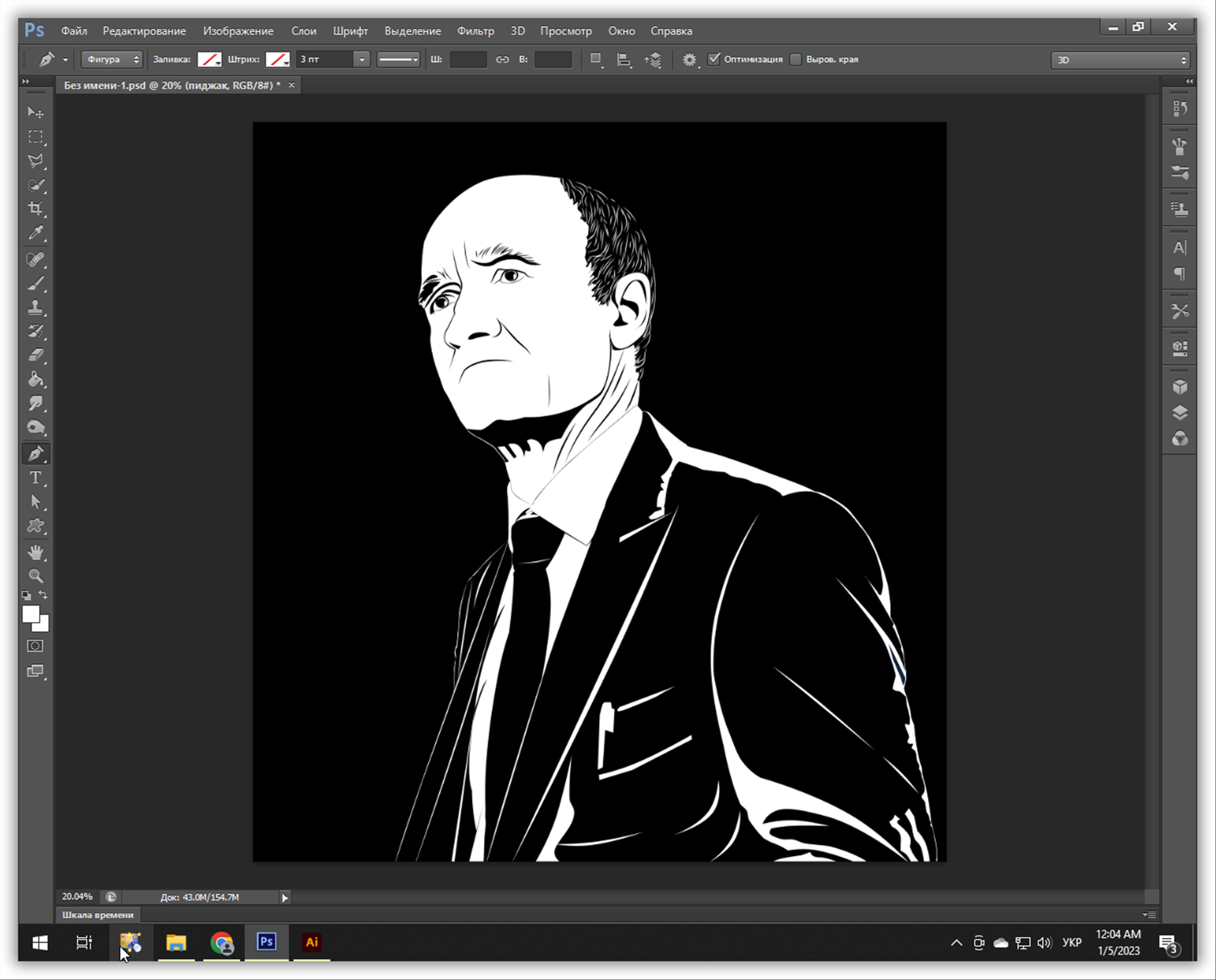Select the Eraser tool

[x=36, y=355]
